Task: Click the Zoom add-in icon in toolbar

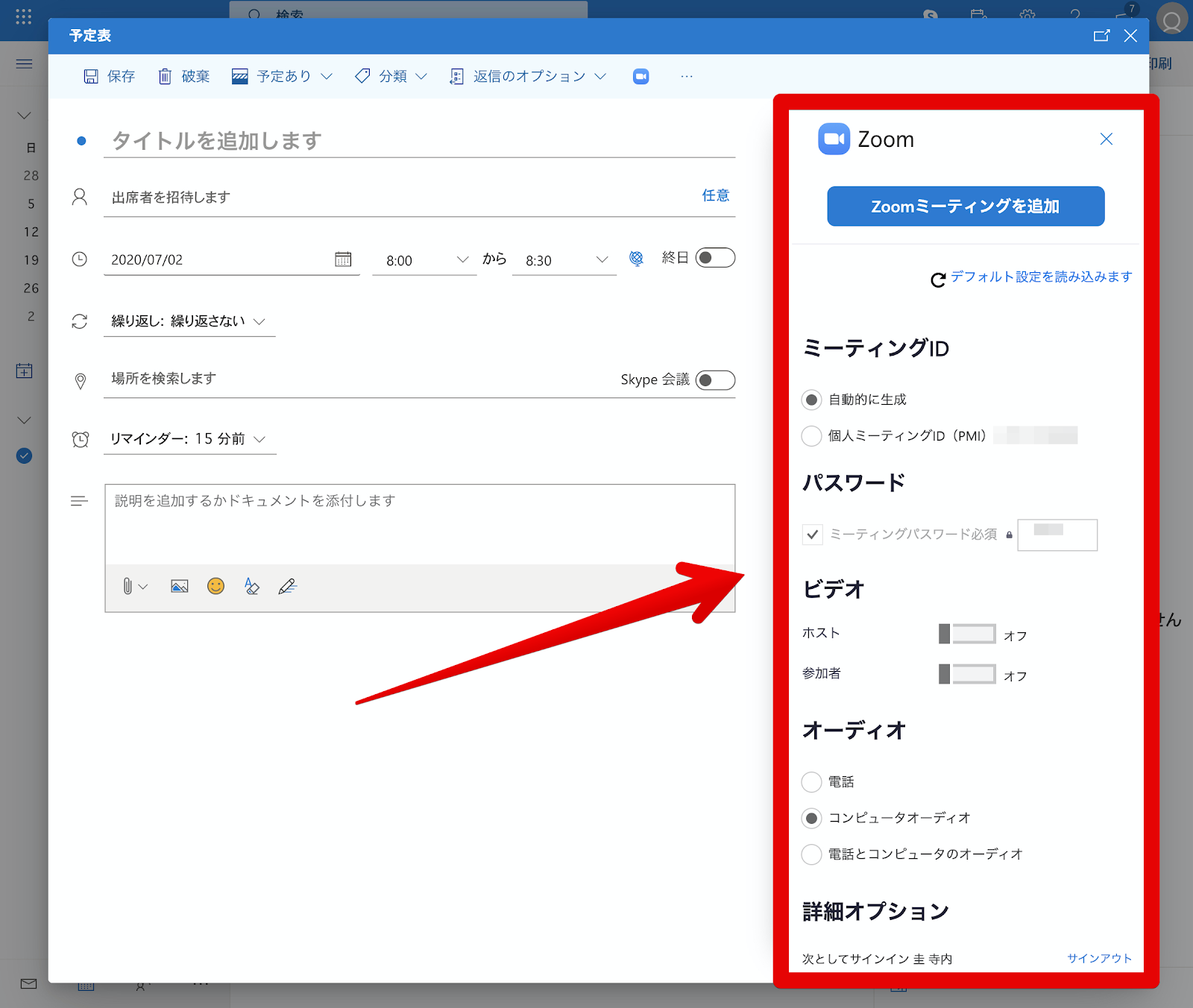Action: 640,76
